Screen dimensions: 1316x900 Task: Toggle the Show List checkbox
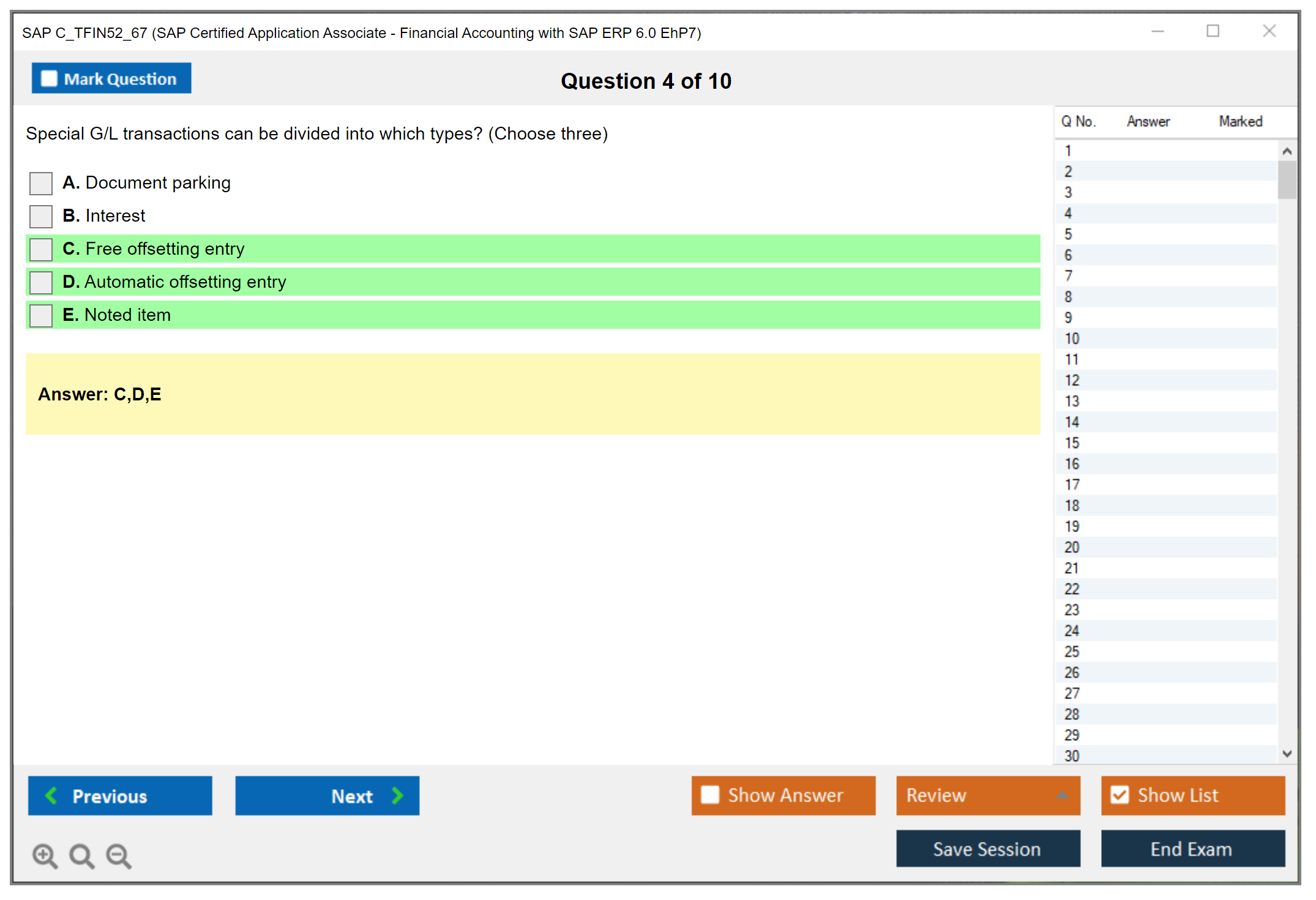pos(1120,795)
